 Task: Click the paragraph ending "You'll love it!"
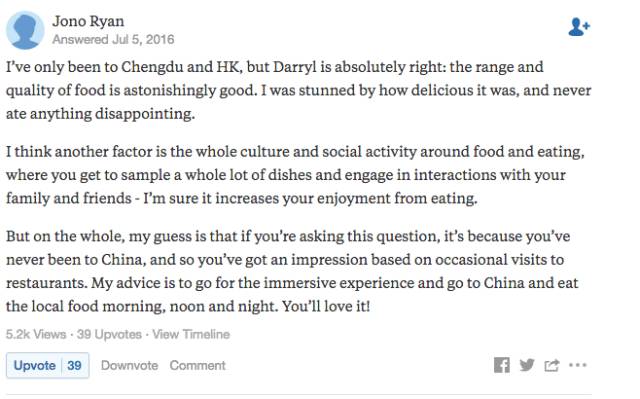[292, 271]
